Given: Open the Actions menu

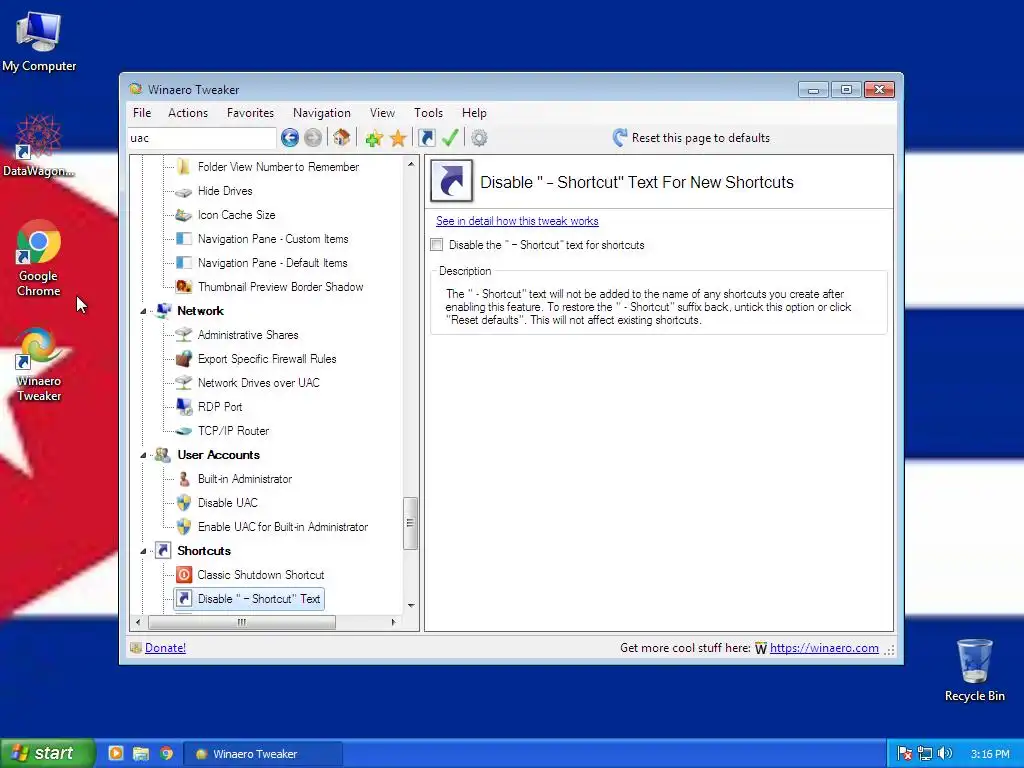Looking at the screenshot, I should 188,113.
